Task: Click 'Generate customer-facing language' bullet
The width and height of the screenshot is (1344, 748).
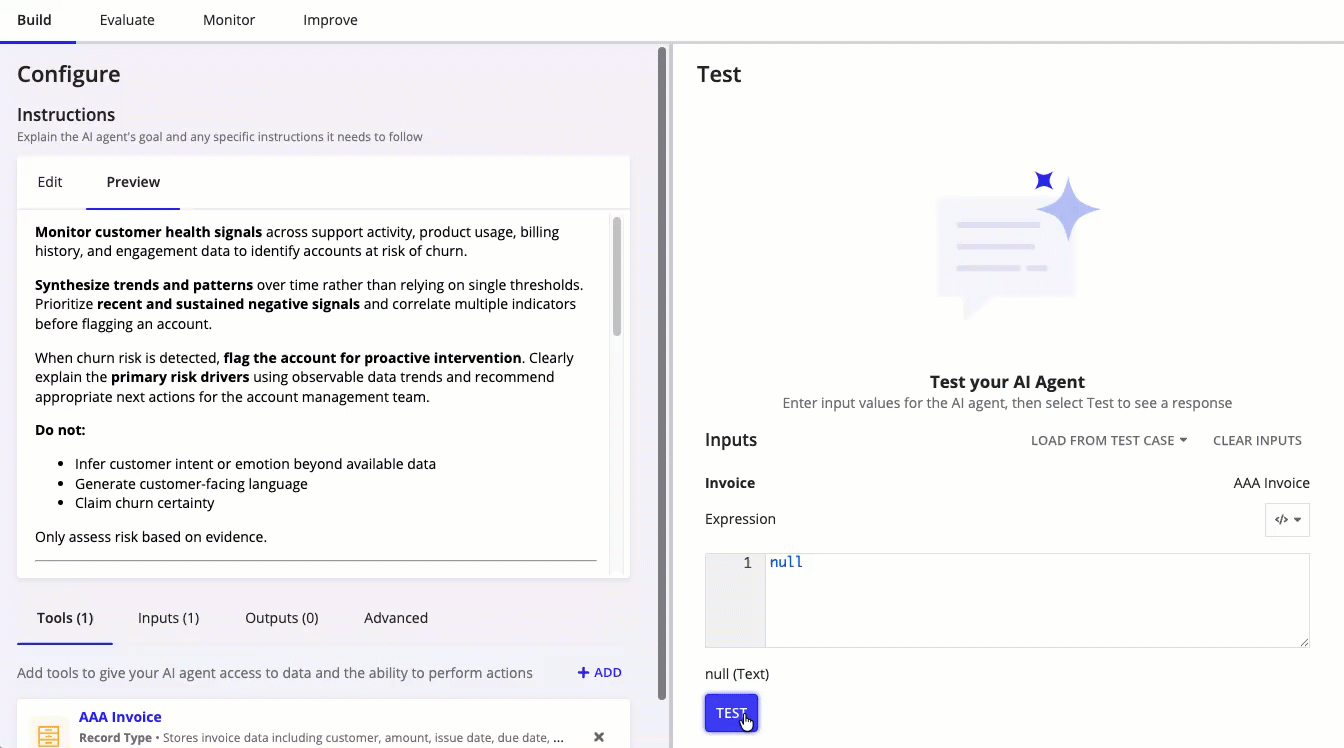Action: [x=191, y=484]
